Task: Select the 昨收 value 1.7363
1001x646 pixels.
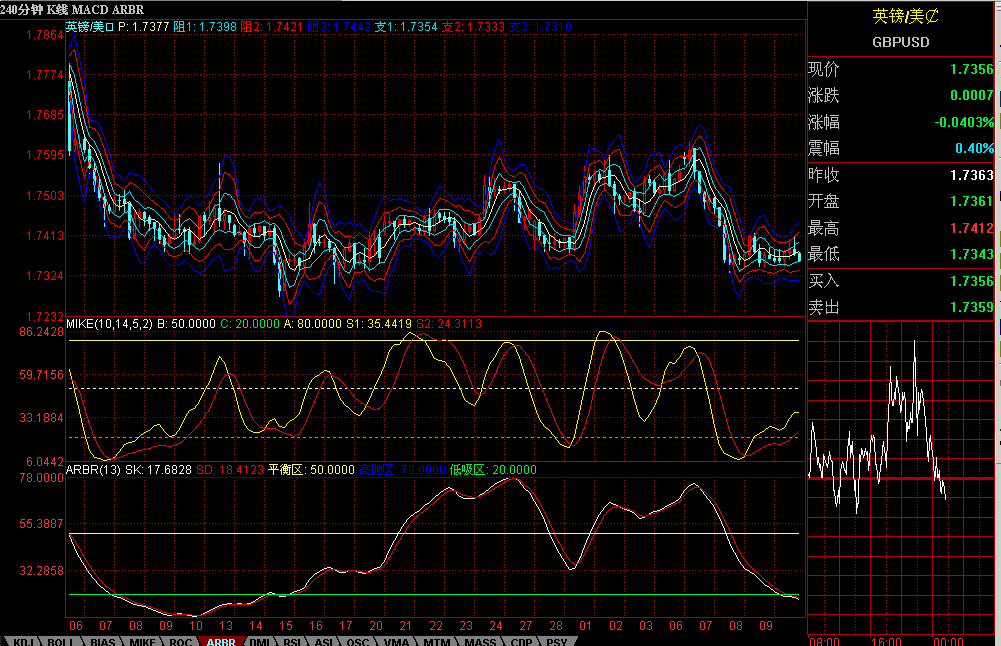Action: (971, 175)
